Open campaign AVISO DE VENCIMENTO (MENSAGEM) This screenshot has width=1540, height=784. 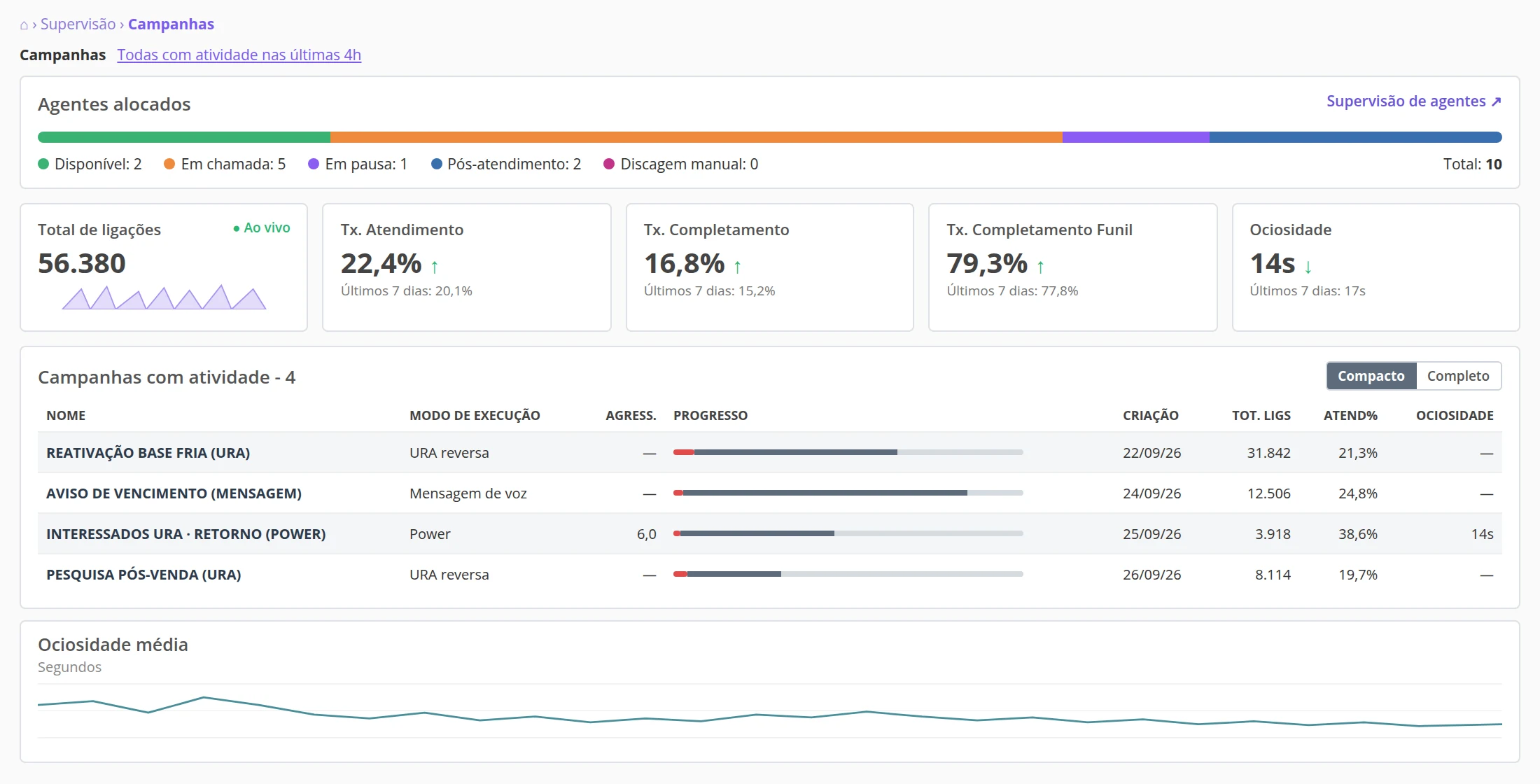point(174,493)
